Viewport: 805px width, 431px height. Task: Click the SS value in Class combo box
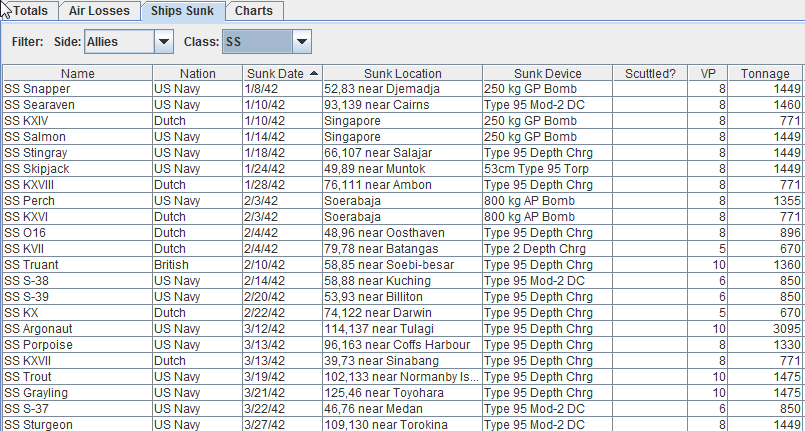tap(257, 42)
